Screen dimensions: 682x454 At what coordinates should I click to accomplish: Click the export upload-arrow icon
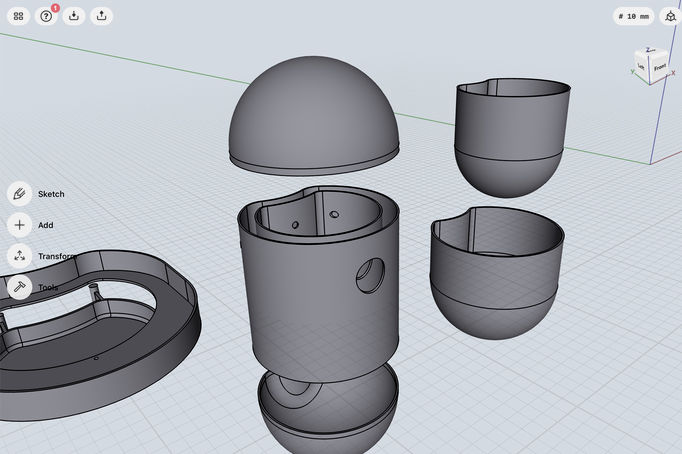(x=102, y=16)
